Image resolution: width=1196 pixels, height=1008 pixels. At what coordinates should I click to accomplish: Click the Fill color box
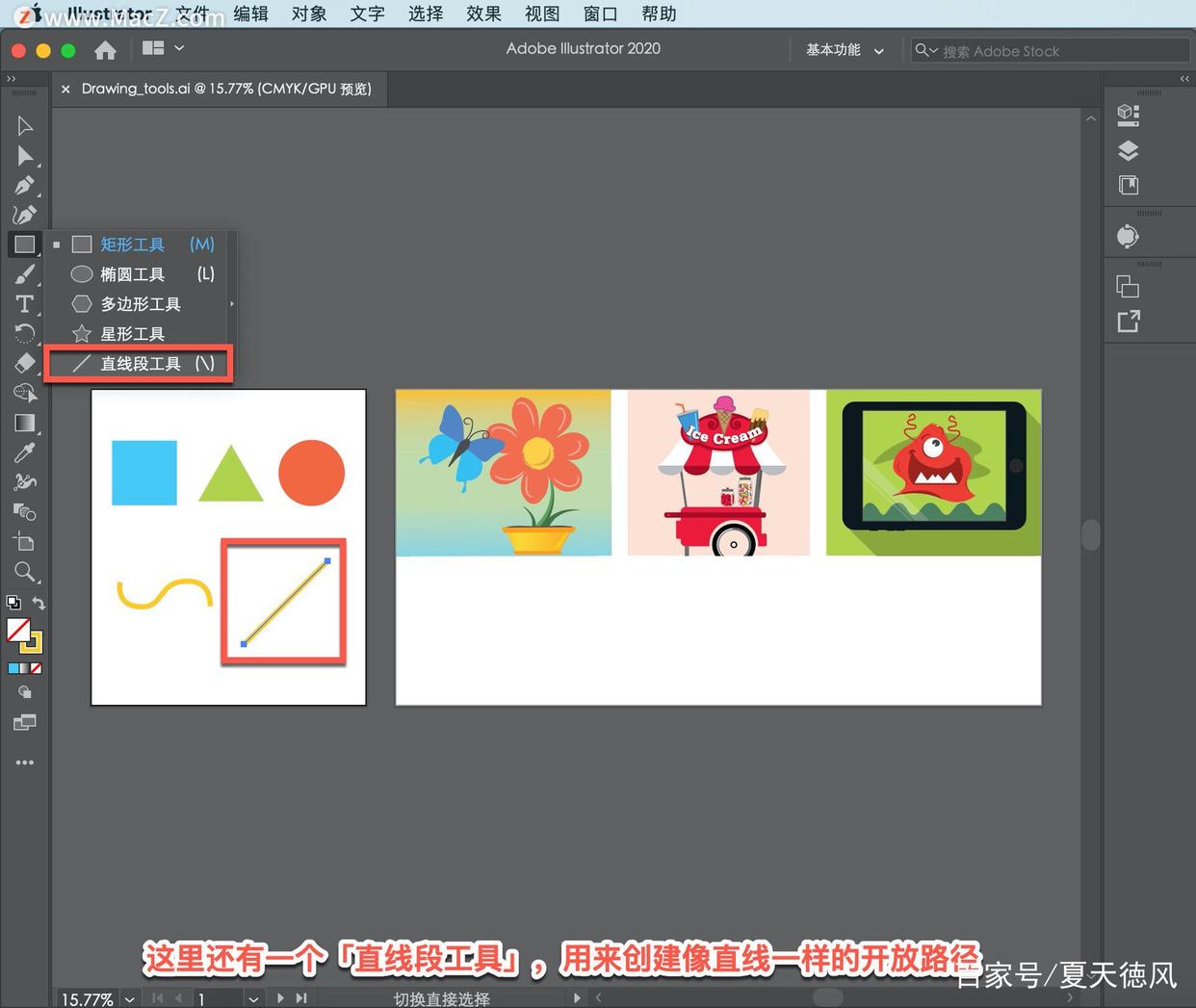[17, 630]
